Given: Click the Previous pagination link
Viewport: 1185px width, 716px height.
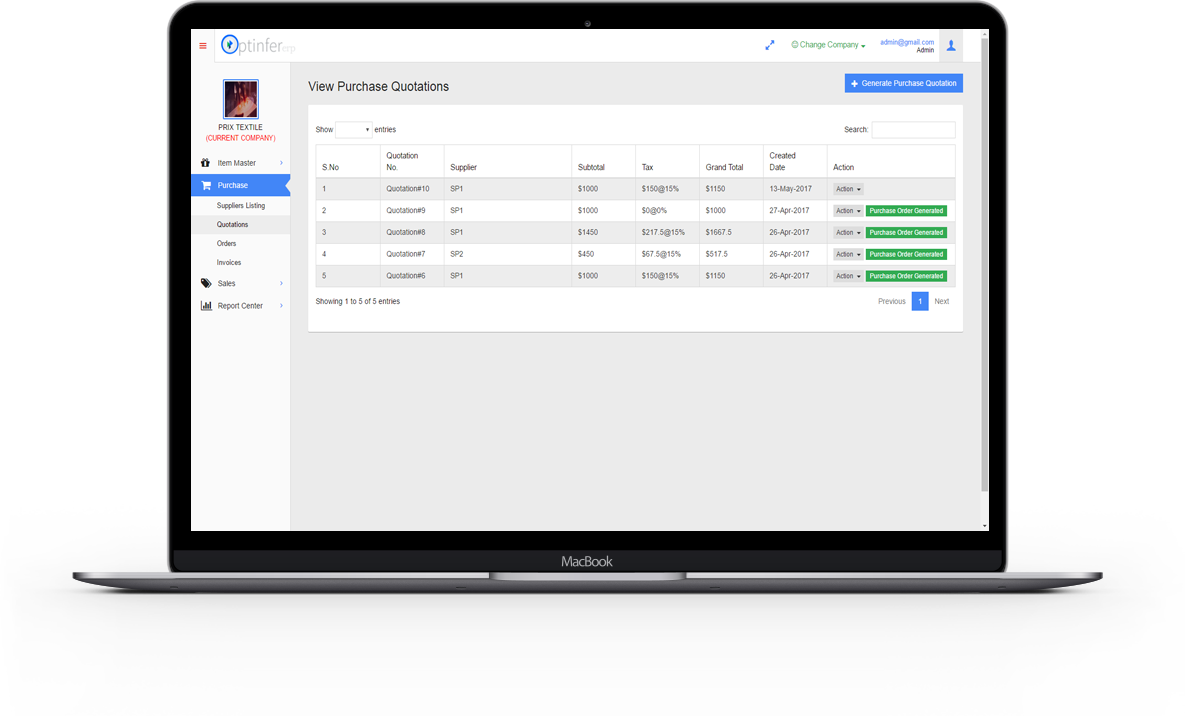Looking at the screenshot, I should 892,302.
